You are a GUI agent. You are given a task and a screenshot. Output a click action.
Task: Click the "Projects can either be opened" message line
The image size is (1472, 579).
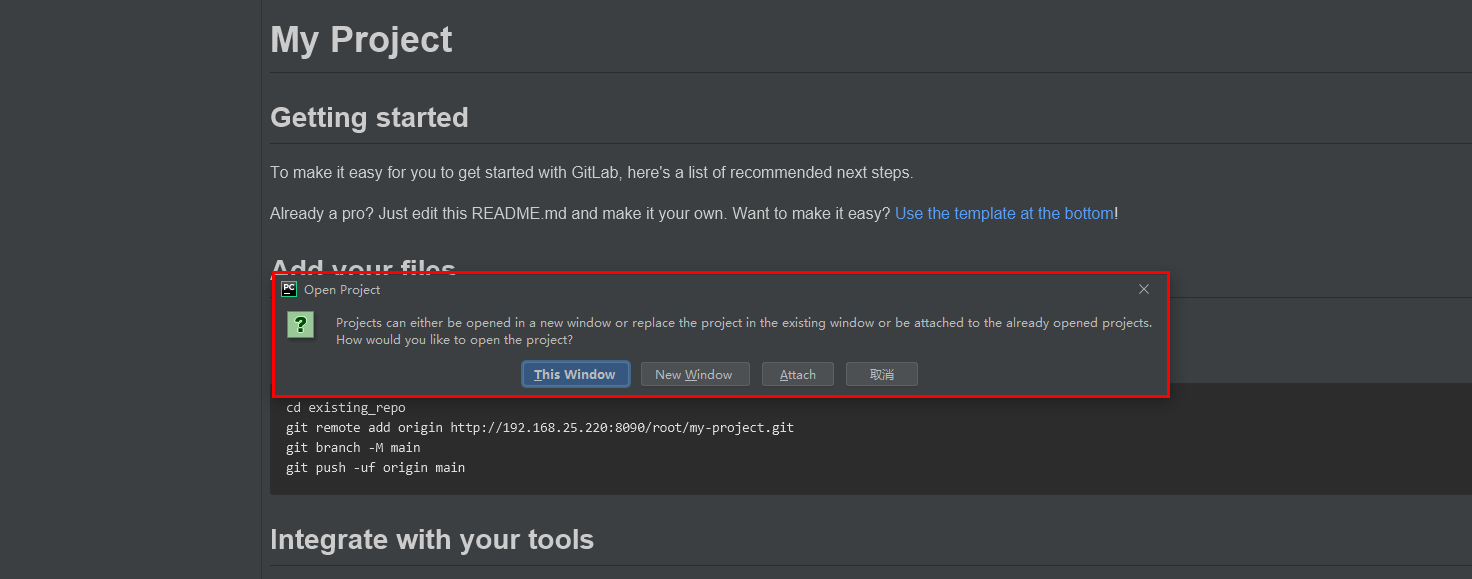point(743,323)
